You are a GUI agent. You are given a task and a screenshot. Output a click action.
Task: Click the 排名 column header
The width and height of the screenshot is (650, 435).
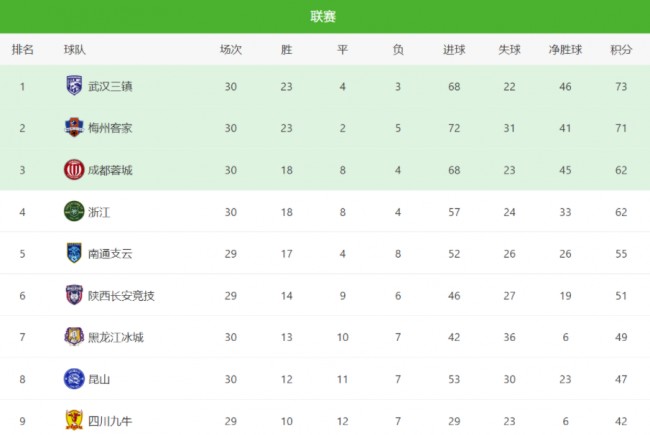click(x=23, y=49)
